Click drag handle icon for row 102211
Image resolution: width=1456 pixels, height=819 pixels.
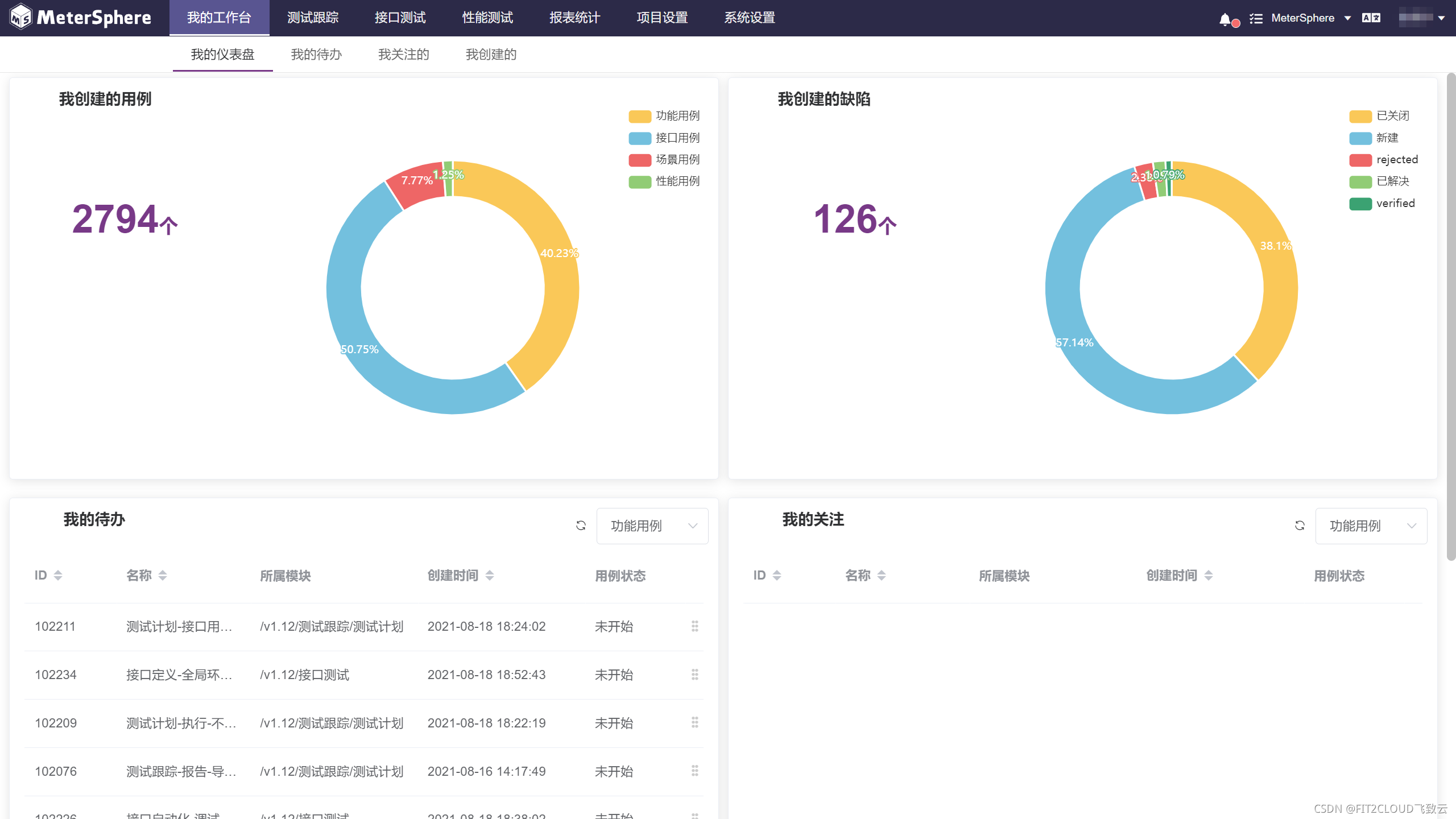(x=694, y=626)
